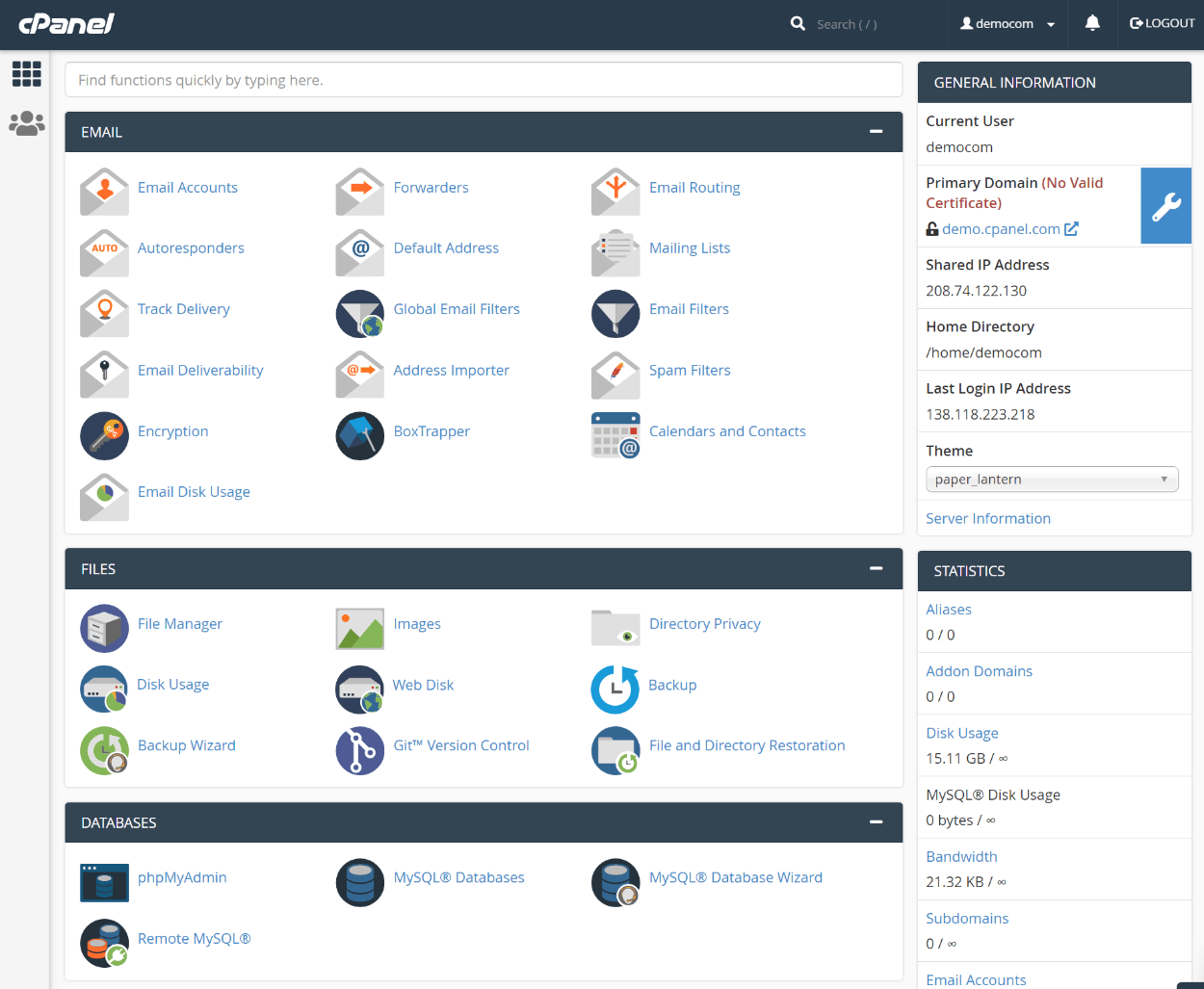Open the MySQL Databases cylinder icon
Screen dimensions: 1204x989
pyautogui.click(x=360, y=882)
